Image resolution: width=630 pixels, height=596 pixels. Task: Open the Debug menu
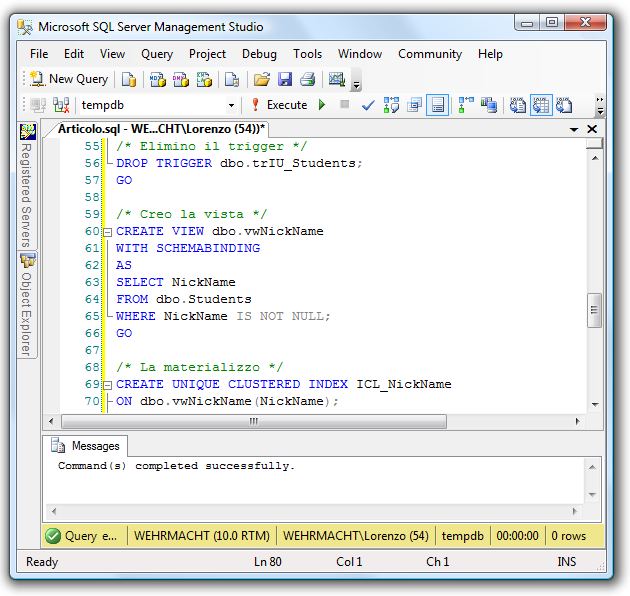(259, 54)
